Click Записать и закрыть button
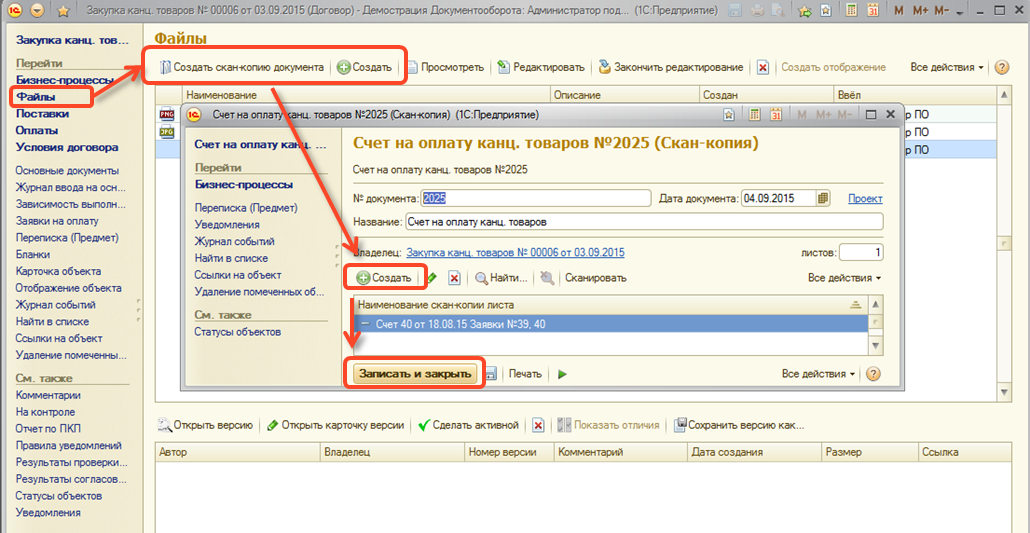 click(415, 374)
